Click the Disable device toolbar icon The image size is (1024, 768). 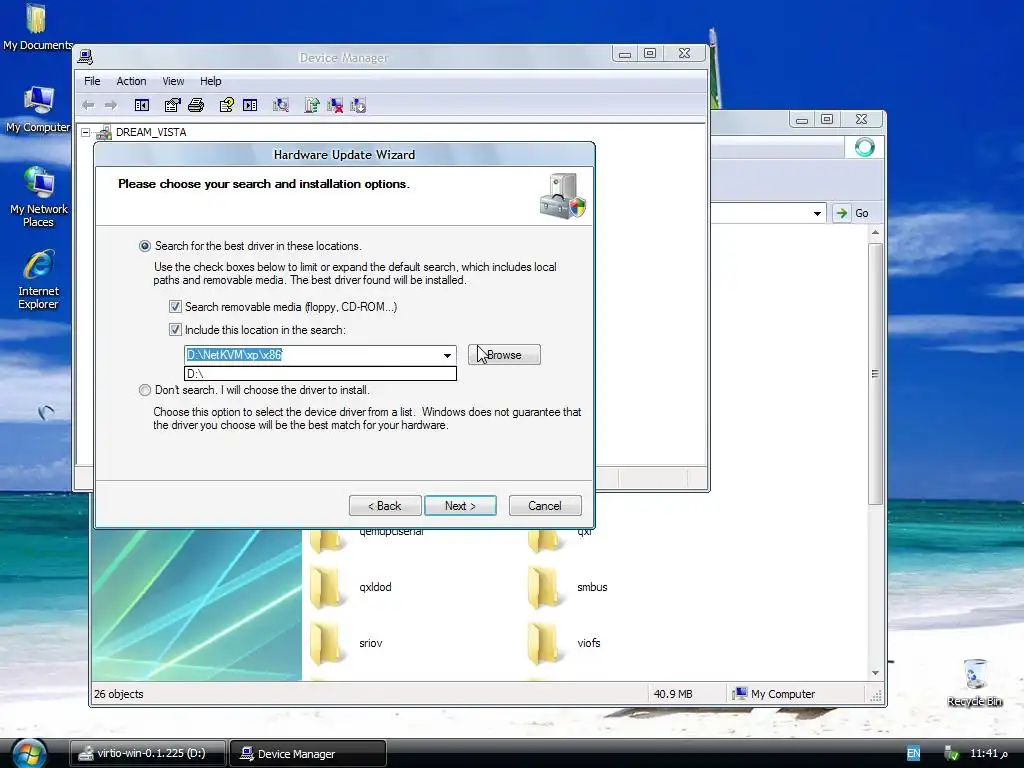[x=358, y=105]
